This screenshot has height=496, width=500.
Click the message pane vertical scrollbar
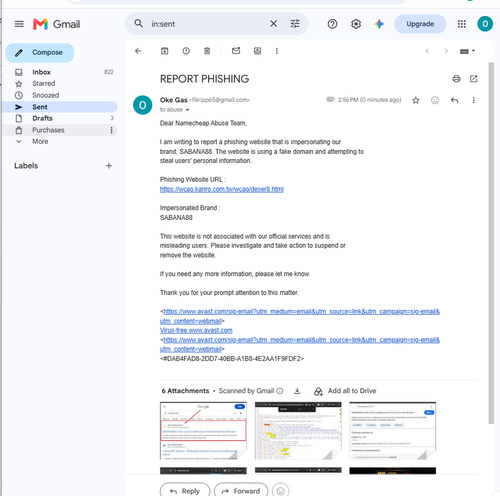click(491, 243)
